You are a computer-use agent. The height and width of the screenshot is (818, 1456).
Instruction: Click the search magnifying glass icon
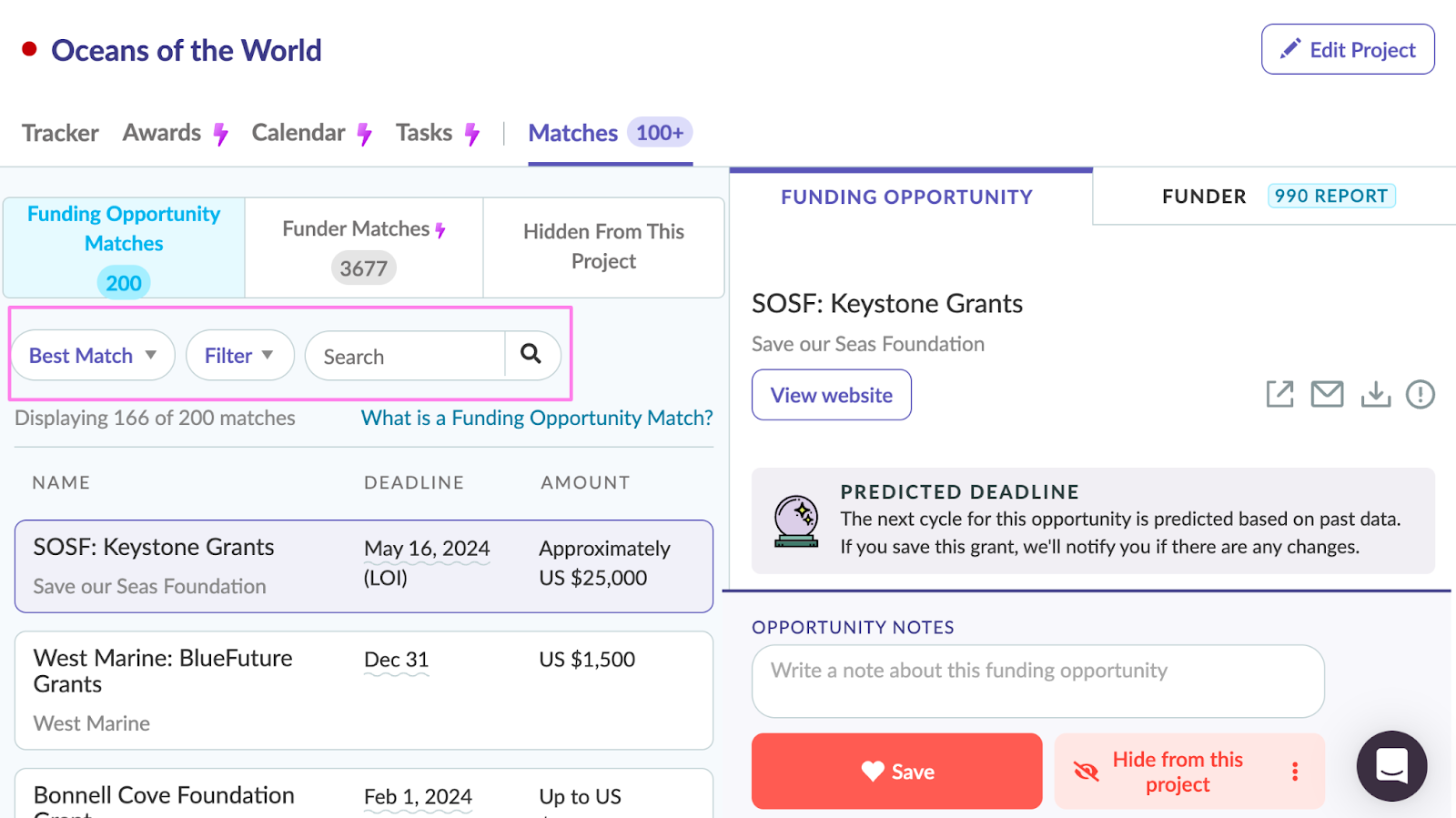[531, 354]
